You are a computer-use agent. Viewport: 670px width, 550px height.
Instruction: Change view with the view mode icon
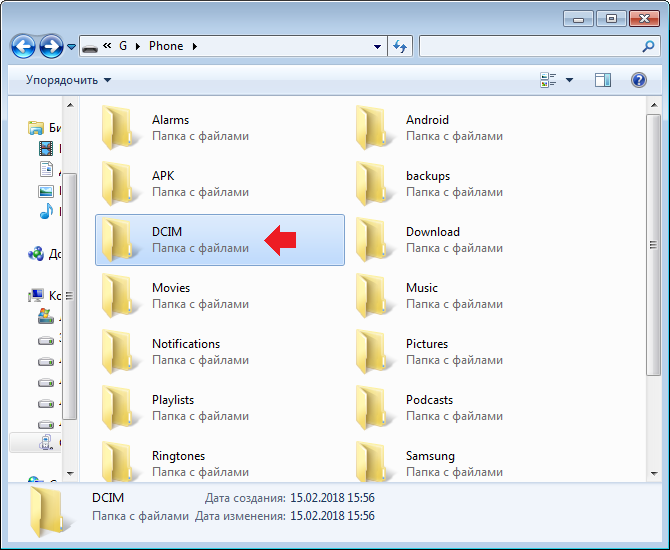pos(548,80)
